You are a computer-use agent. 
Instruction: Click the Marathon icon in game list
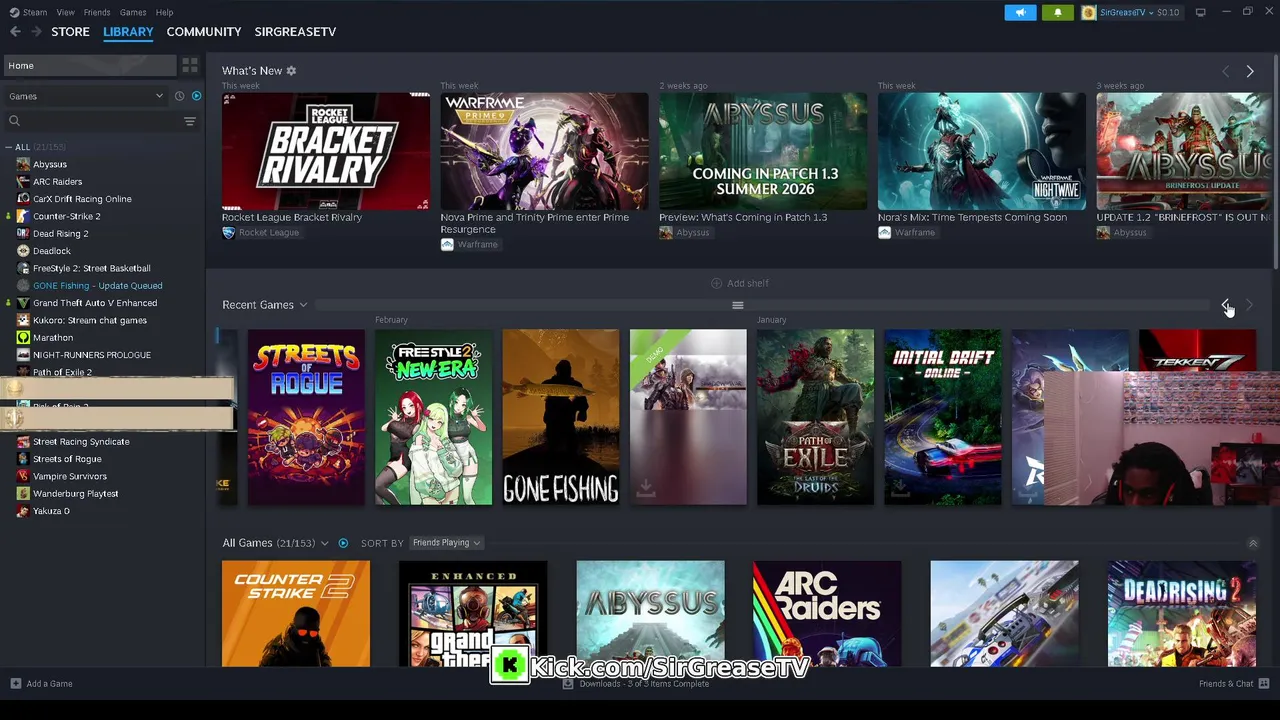coord(23,338)
